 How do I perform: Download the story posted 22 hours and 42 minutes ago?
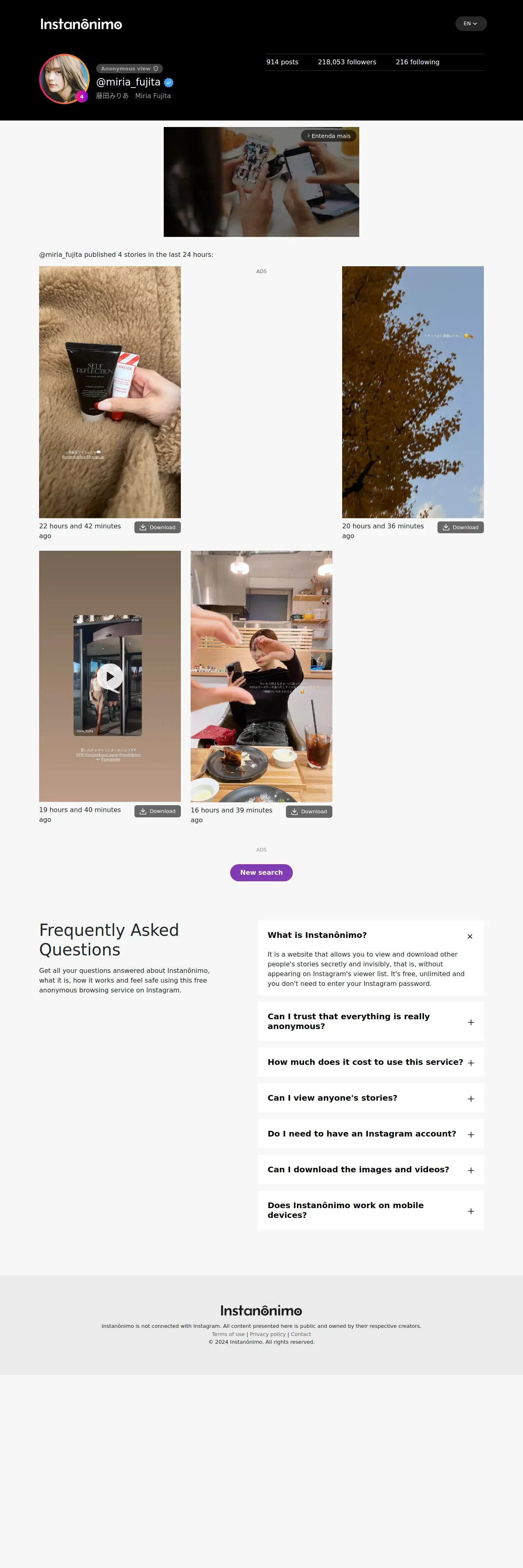pyautogui.click(x=157, y=527)
